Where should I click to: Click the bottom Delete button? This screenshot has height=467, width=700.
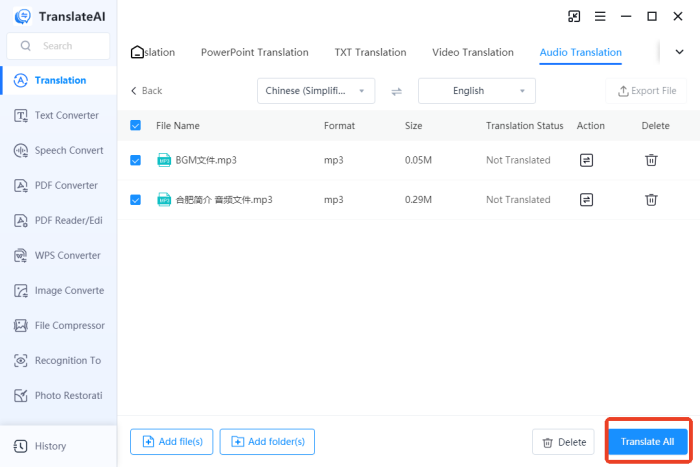point(563,442)
